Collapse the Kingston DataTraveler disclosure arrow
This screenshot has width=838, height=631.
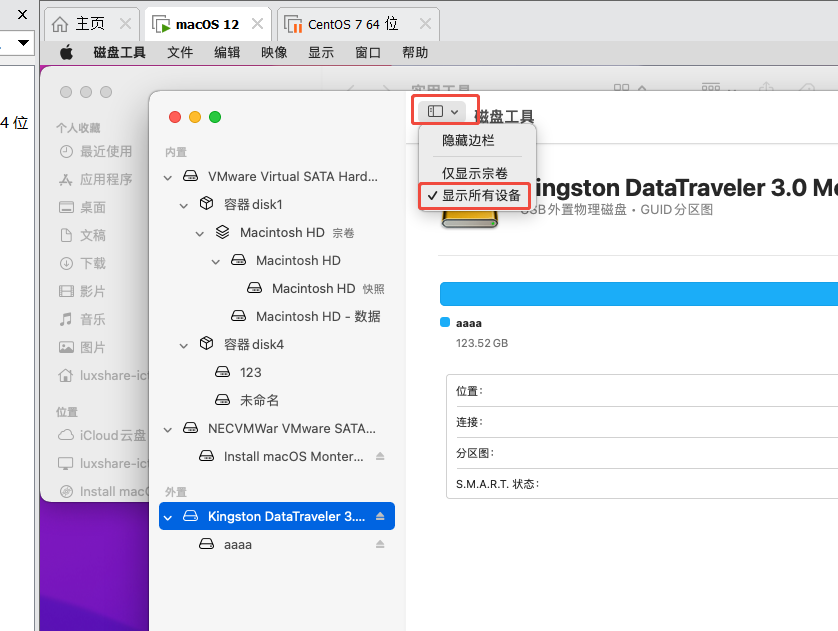[168, 517]
